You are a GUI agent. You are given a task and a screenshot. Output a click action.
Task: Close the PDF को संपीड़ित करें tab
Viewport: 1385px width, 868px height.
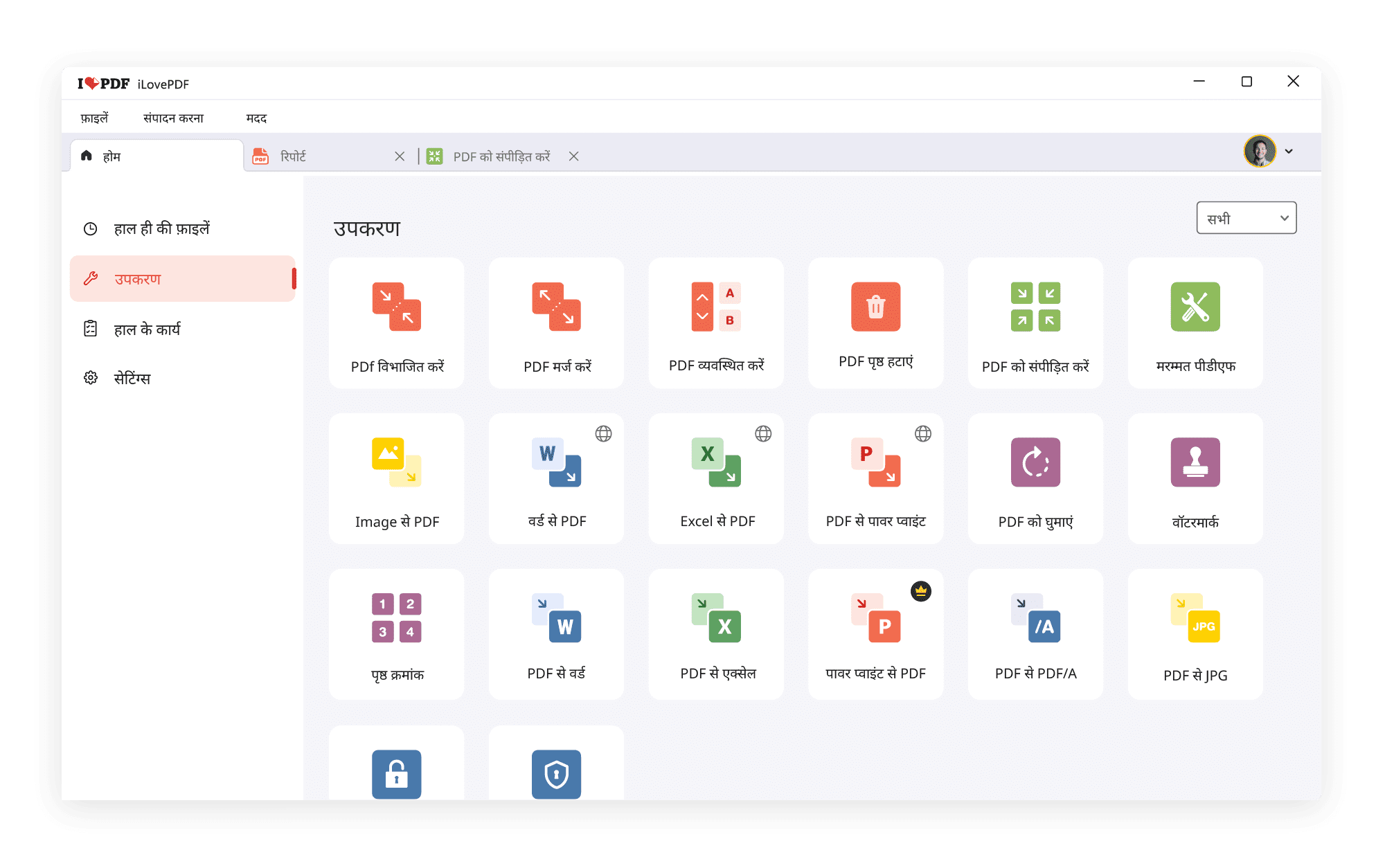tap(573, 156)
